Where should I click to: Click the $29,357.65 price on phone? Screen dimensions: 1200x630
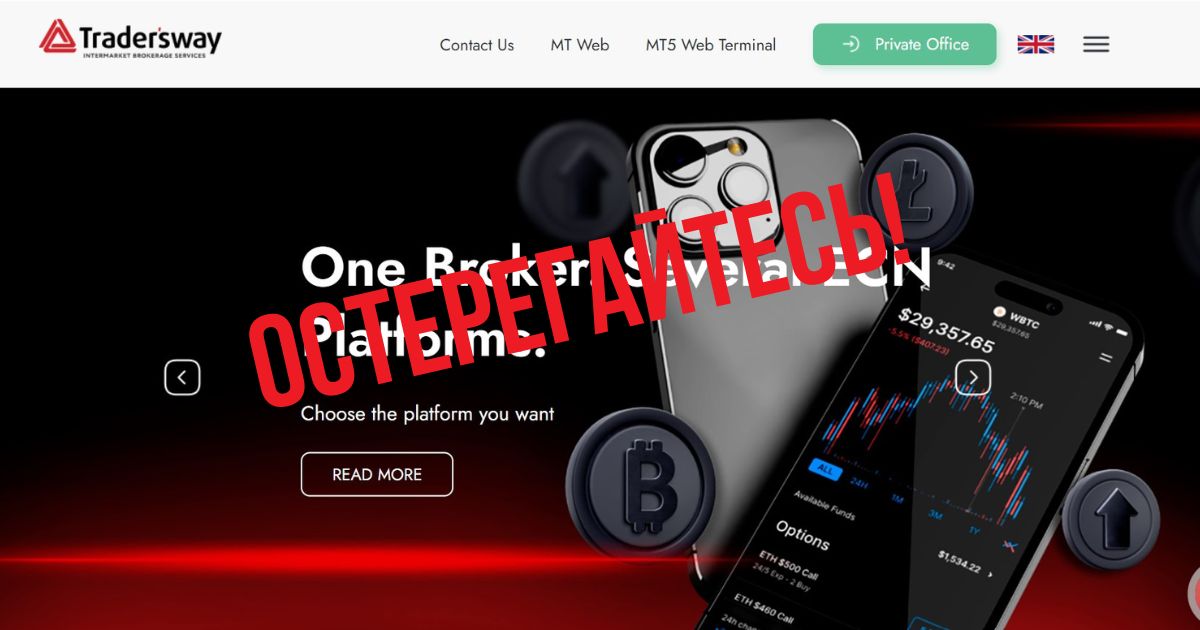pyautogui.click(x=945, y=332)
